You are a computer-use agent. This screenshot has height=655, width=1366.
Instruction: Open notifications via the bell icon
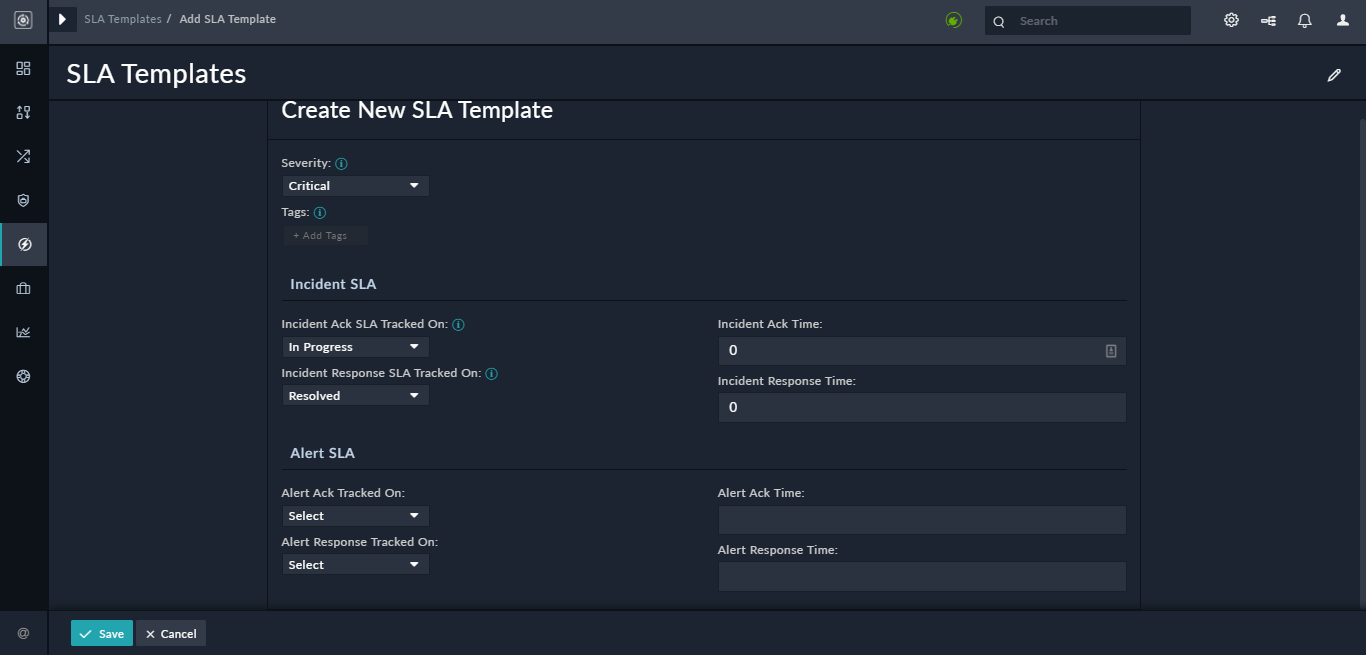[1304, 20]
